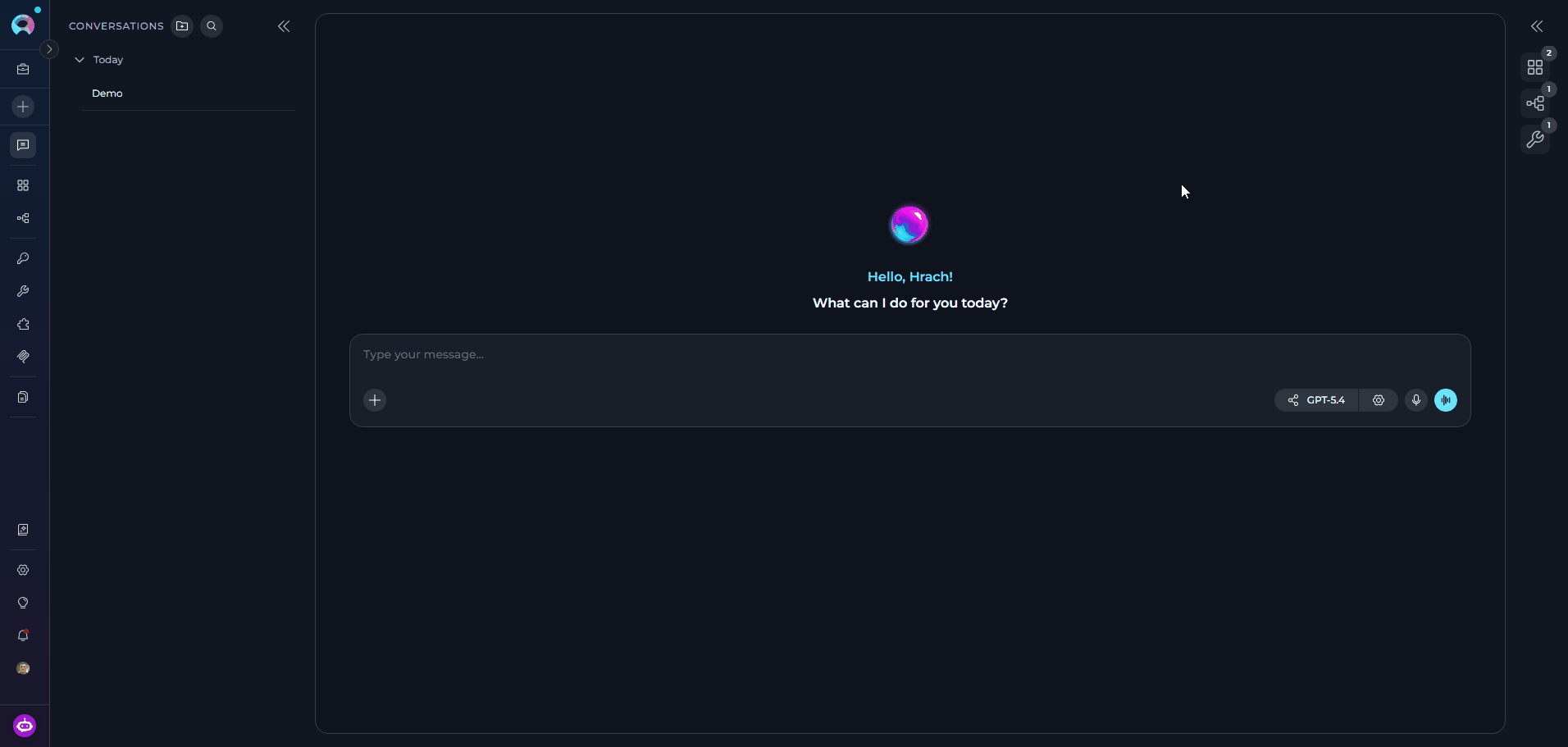Open right panel workflow icon with badge 1
Image resolution: width=1568 pixels, height=747 pixels.
pyautogui.click(x=1535, y=103)
